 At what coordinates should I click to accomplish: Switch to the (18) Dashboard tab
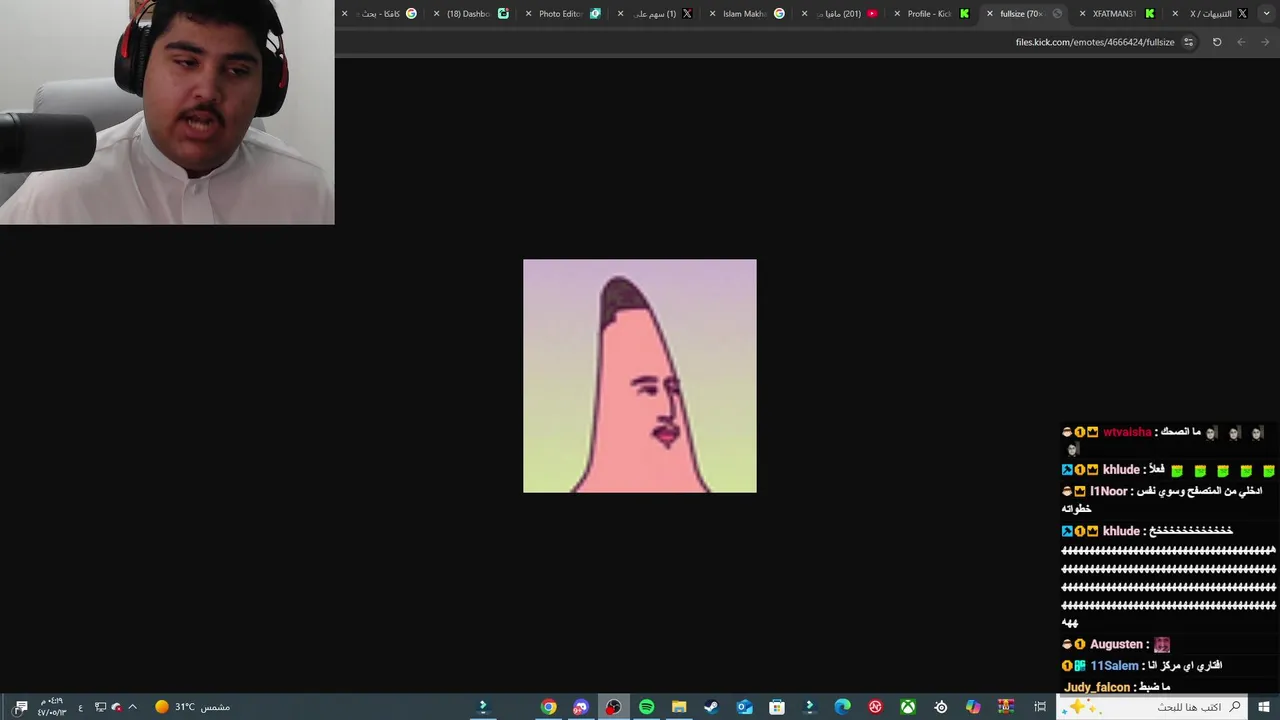pos(471,13)
